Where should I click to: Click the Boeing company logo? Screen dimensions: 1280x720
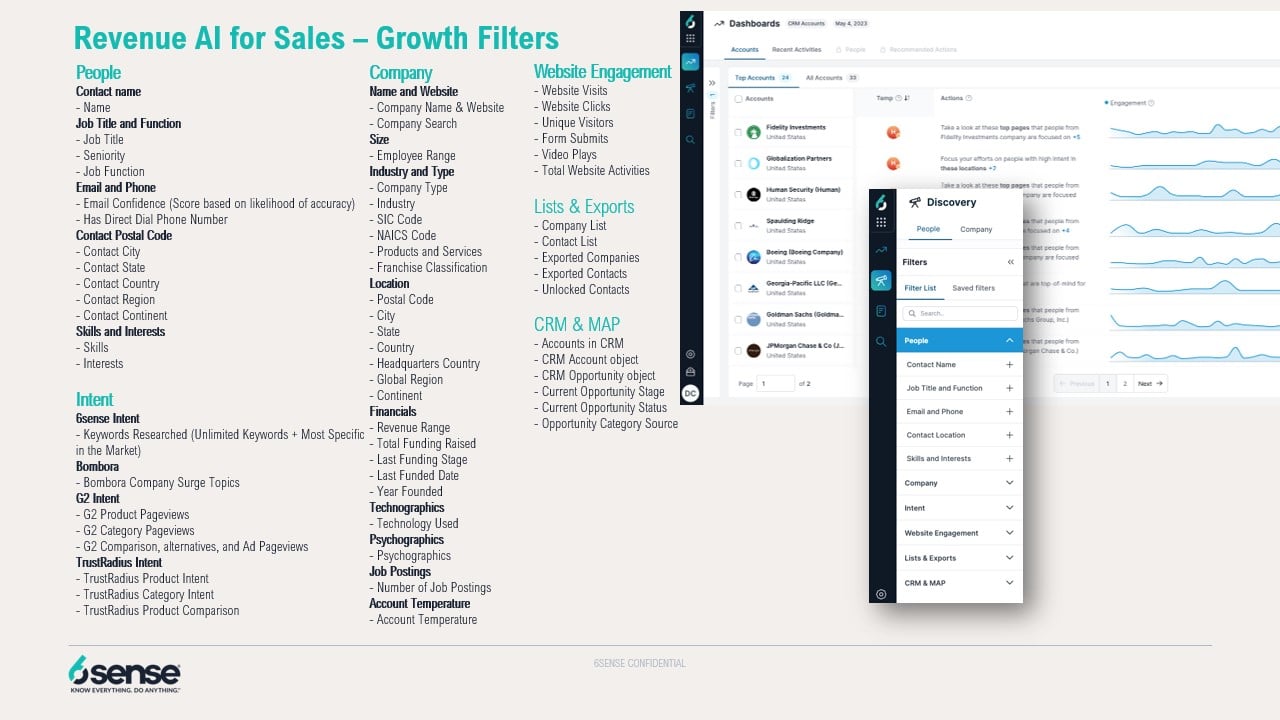[x=753, y=257]
